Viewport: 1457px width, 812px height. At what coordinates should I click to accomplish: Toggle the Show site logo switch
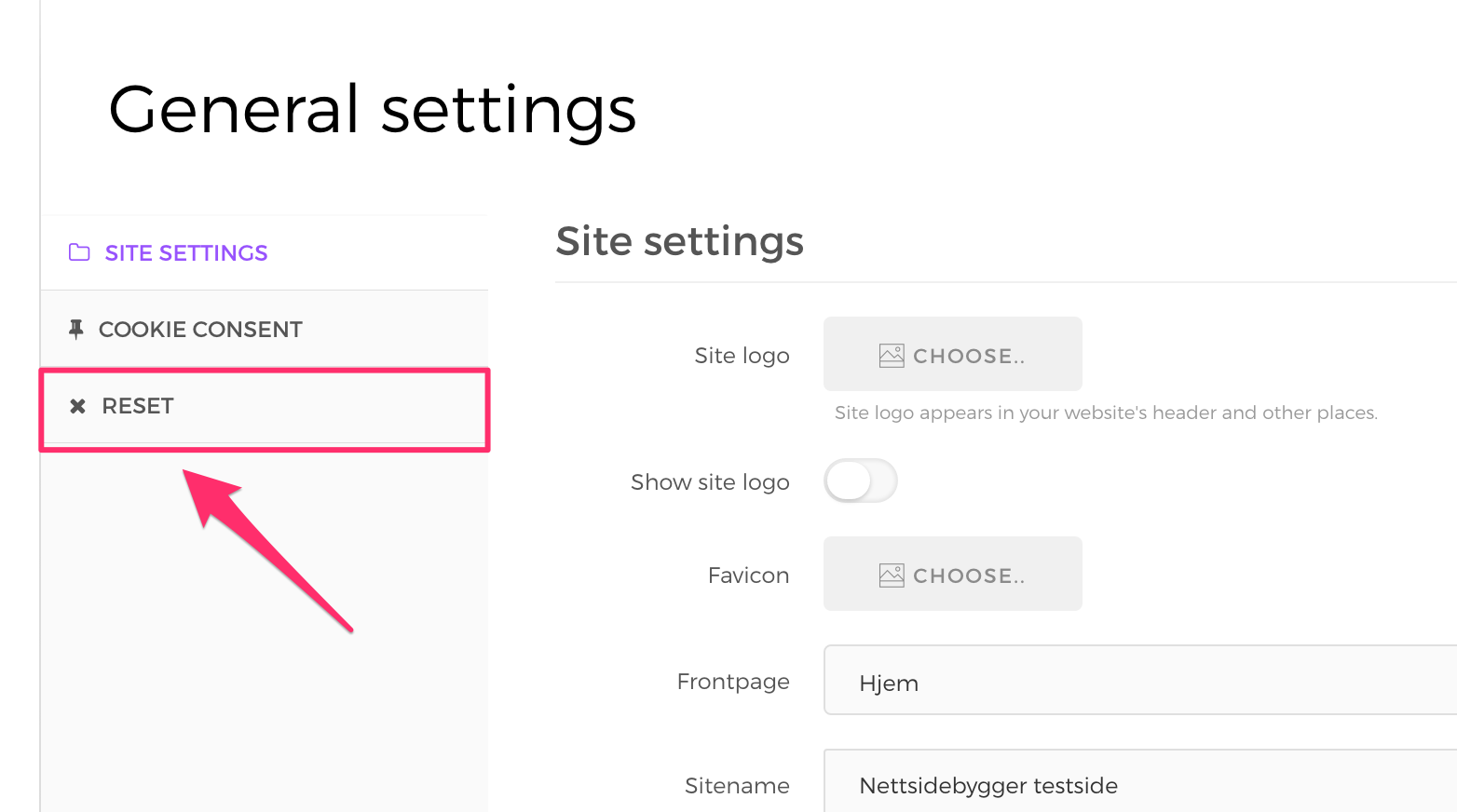tap(860, 481)
